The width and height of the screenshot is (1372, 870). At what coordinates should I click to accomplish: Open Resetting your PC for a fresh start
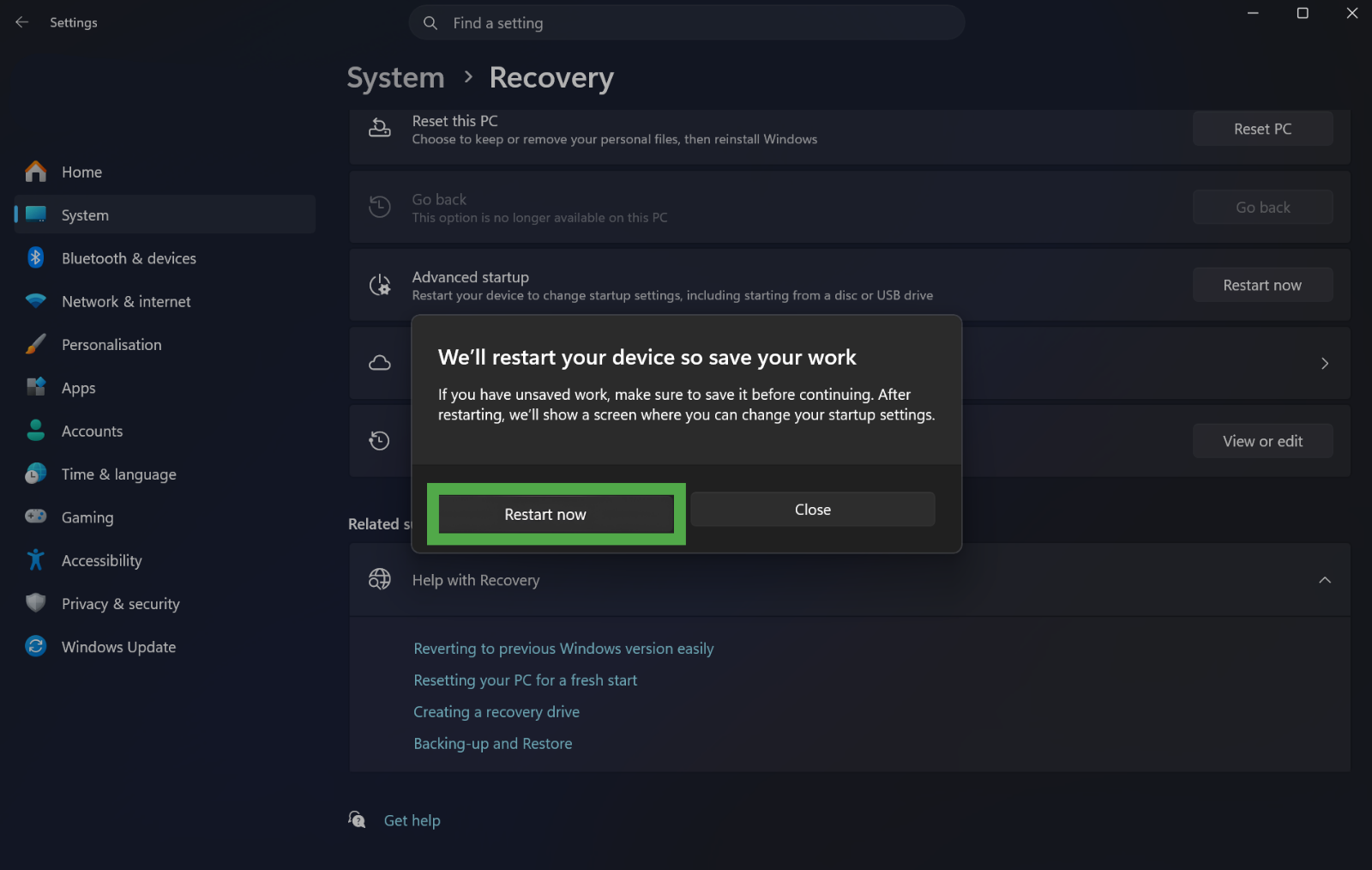pos(525,680)
